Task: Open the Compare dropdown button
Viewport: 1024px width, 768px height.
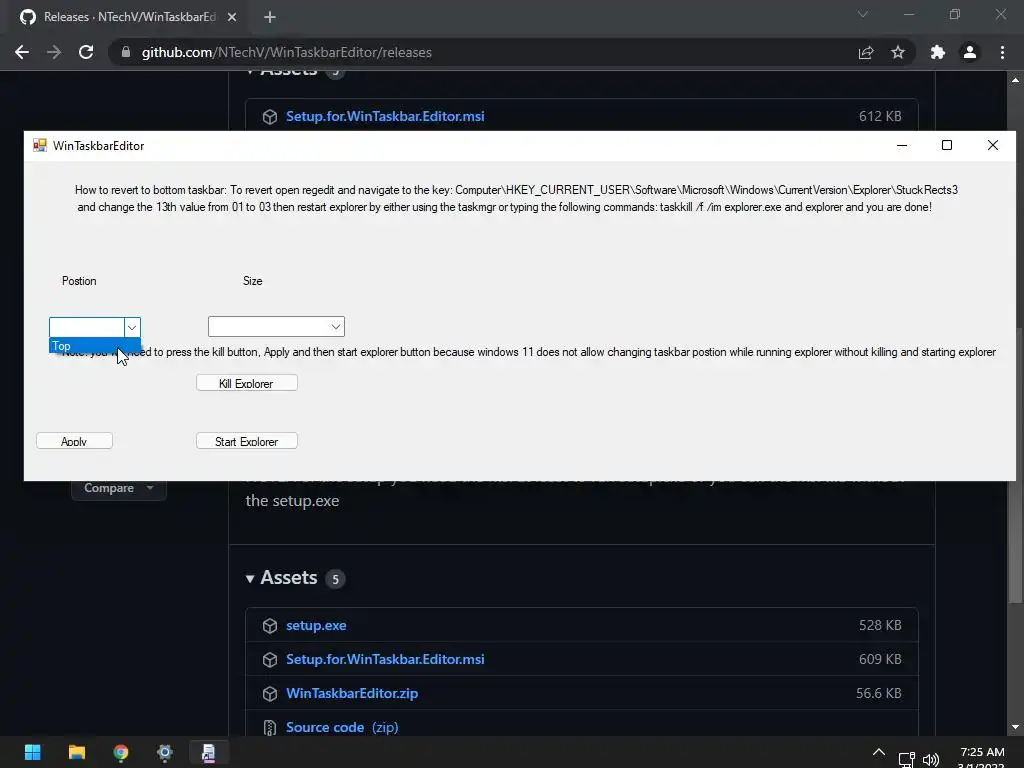Action: [119, 488]
